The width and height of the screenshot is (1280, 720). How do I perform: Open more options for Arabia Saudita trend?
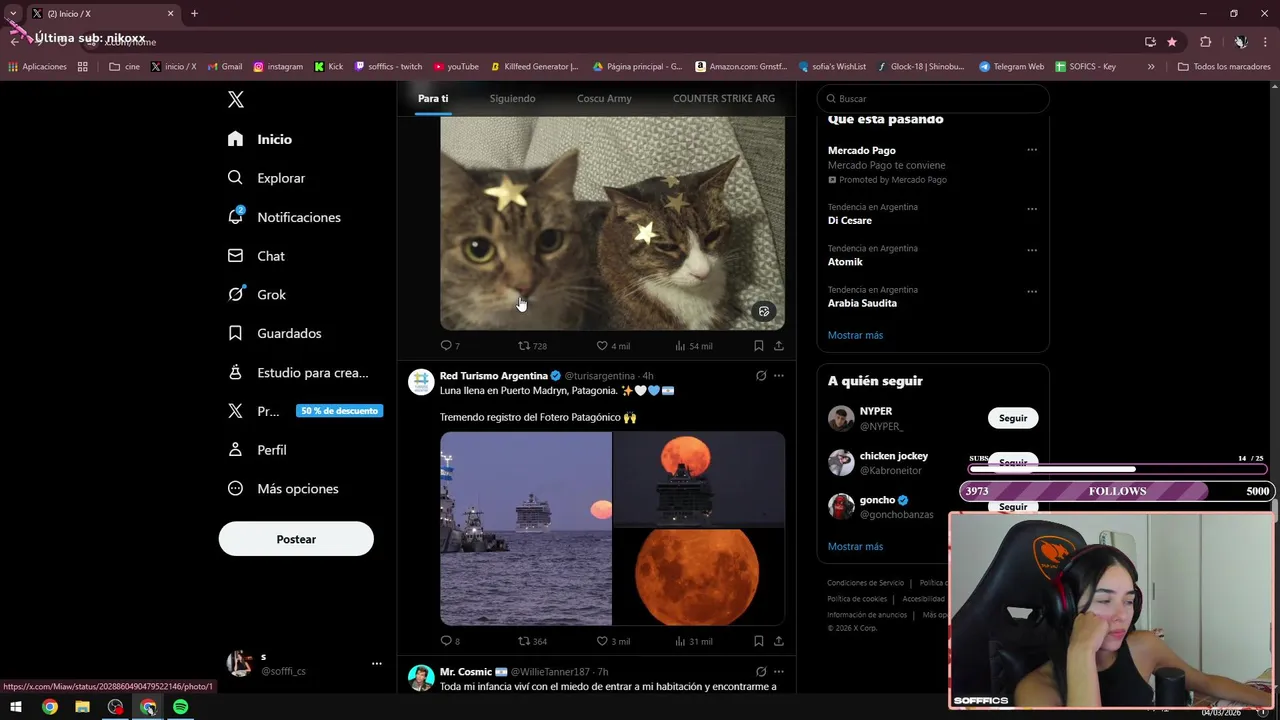click(1032, 291)
